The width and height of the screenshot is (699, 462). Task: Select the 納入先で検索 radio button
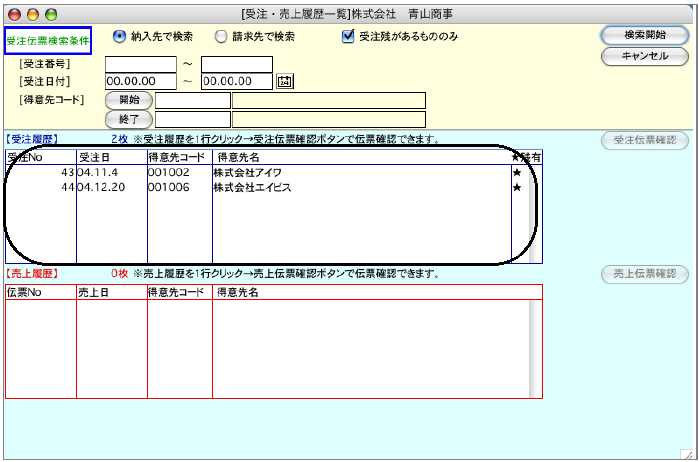point(120,37)
